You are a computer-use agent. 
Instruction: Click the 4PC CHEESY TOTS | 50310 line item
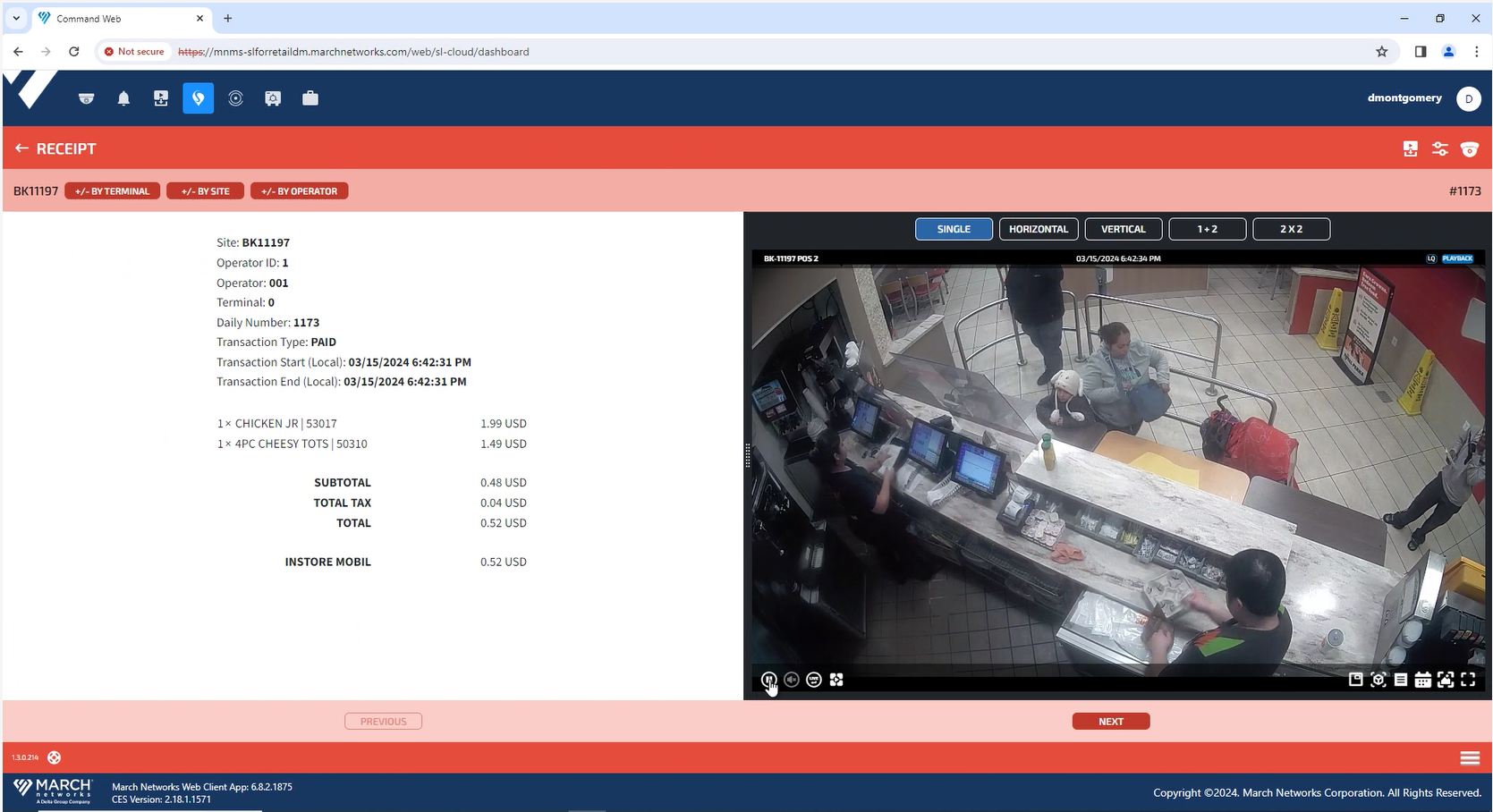click(x=371, y=444)
